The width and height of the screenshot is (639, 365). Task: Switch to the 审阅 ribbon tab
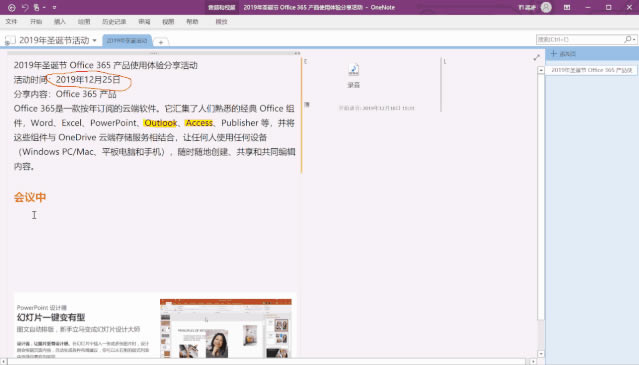[144, 22]
